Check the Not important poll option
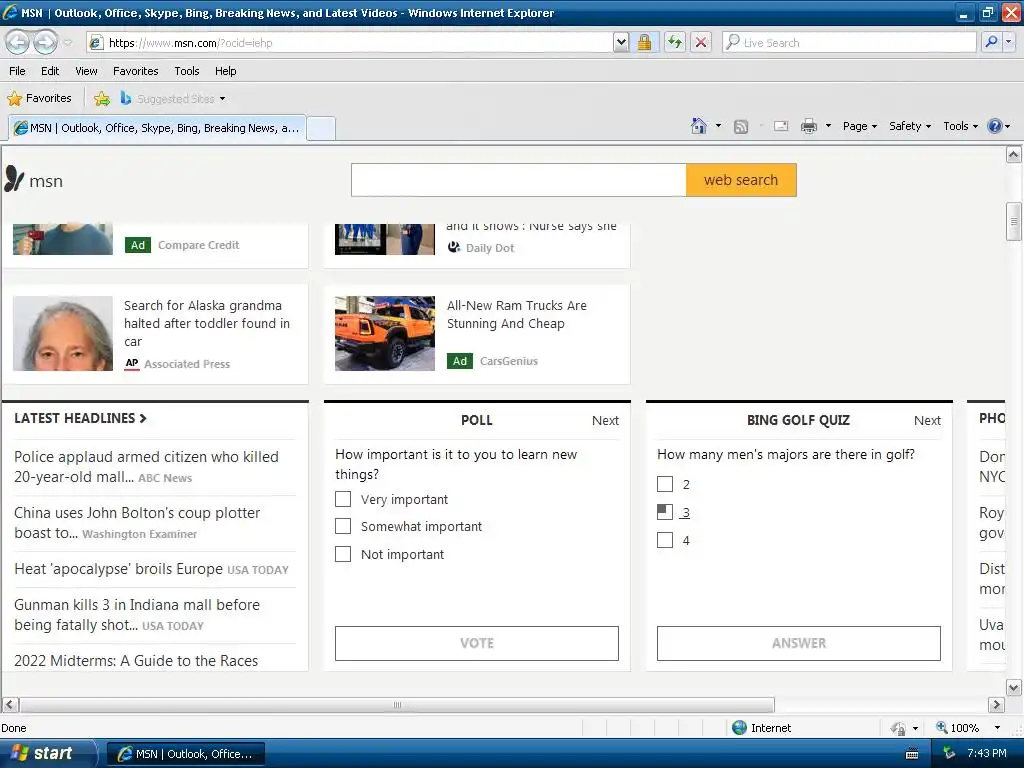Image resolution: width=1024 pixels, height=768 pixels. coord(343,554)
